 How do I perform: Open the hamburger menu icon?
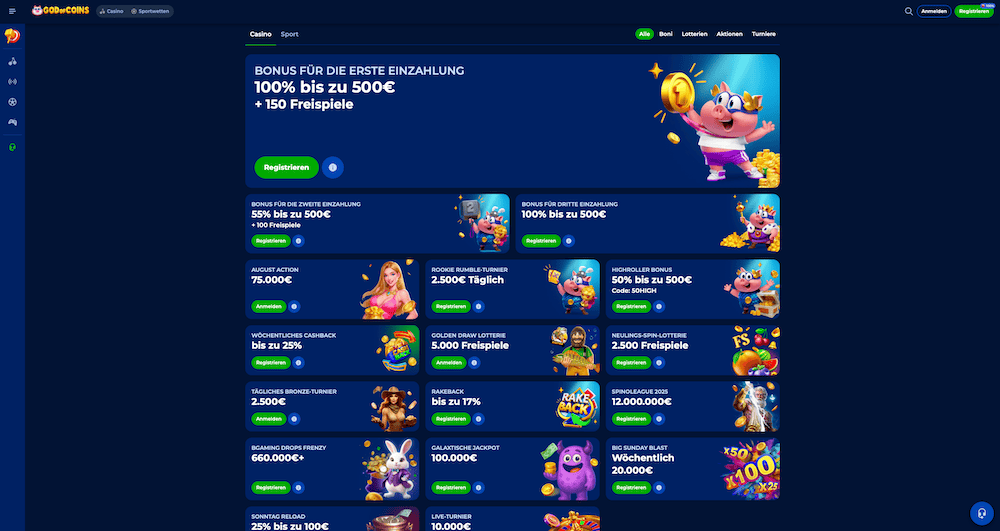(12, 11)
